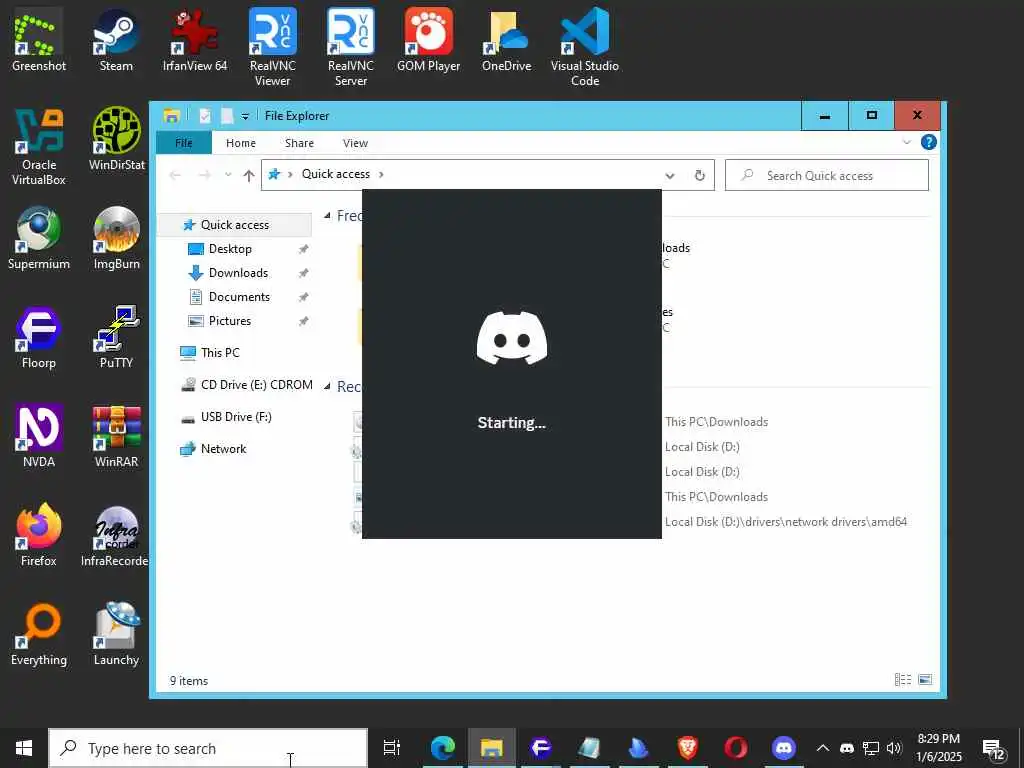
Task: Open the Share ribbon tab
Action: [x=299, y=143]
